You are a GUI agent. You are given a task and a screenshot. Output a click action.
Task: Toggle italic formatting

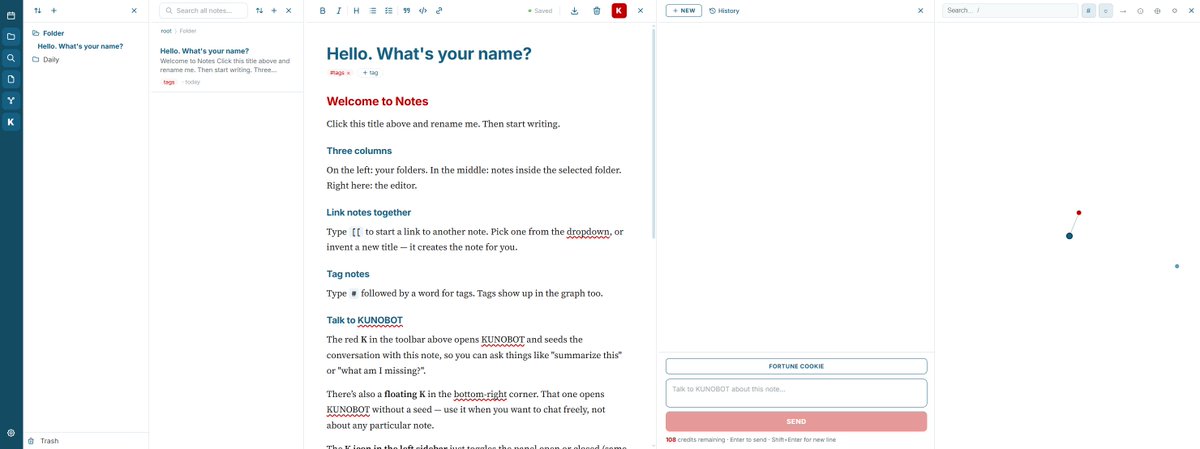point(339,10)
